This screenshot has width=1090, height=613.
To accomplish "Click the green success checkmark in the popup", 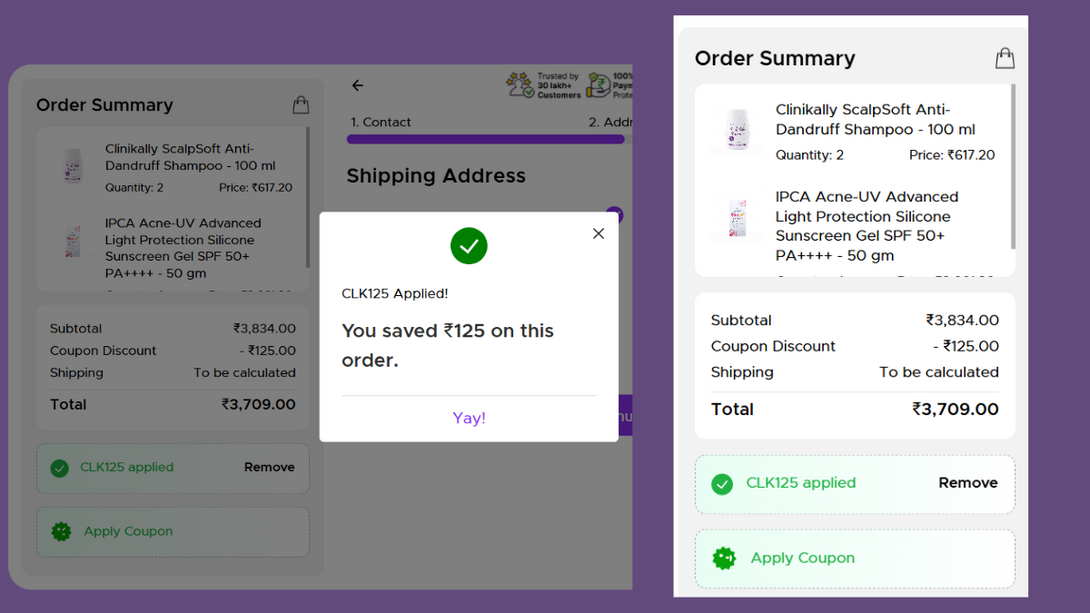I will coord(468,246).
